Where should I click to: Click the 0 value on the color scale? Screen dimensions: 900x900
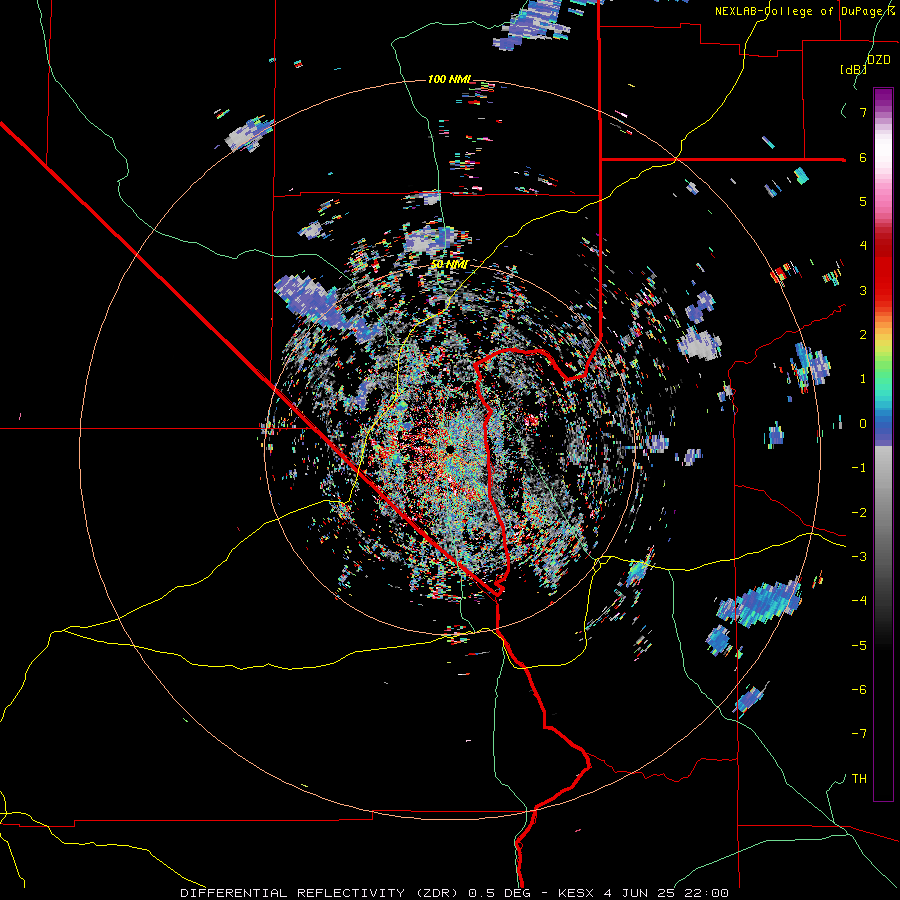863,424
